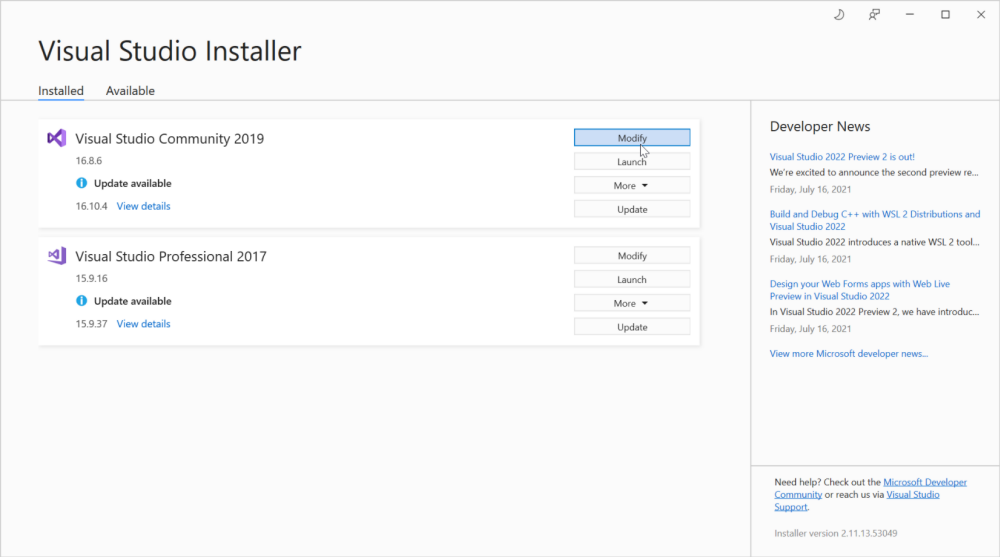Click the 'Visual Studio Professional 2017' title text
The width and height of the screenshot is (1000, 557).
(171, 256)
